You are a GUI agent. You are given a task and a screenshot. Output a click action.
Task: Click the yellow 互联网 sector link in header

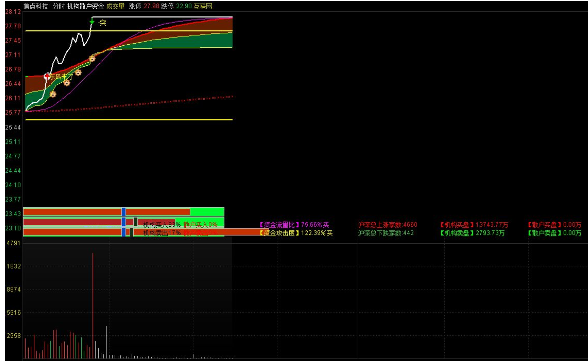203,6
